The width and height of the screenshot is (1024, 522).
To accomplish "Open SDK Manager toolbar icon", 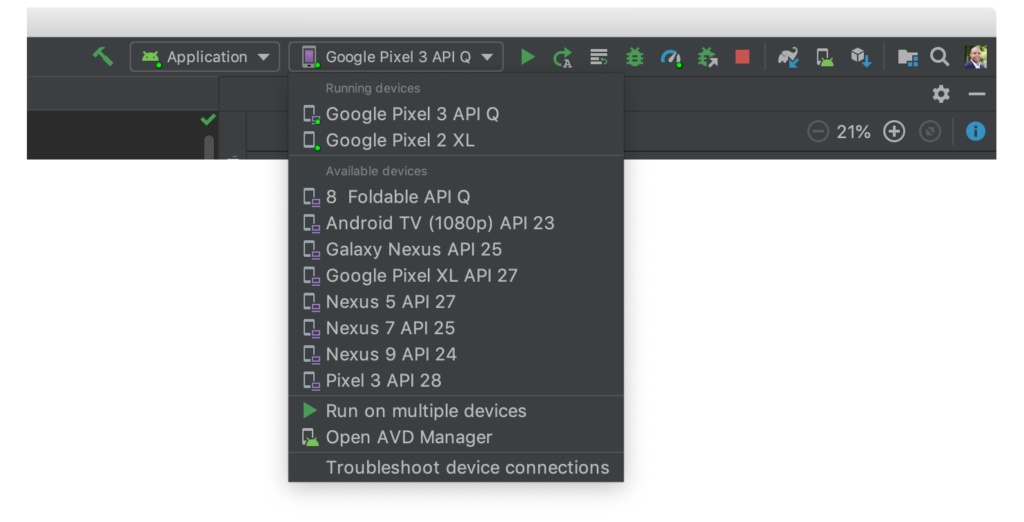I will (x=860, y=57).
